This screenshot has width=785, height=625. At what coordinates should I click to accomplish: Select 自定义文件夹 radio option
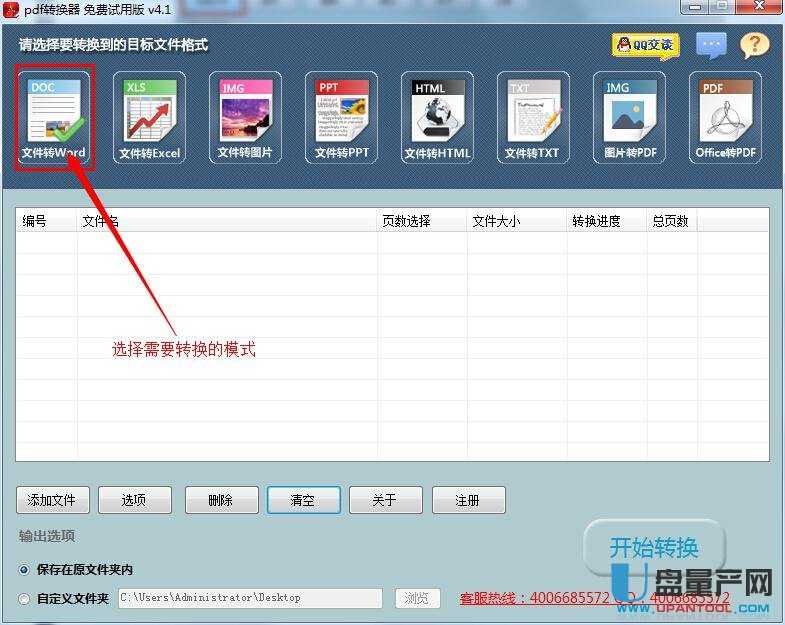click(25, 598)
